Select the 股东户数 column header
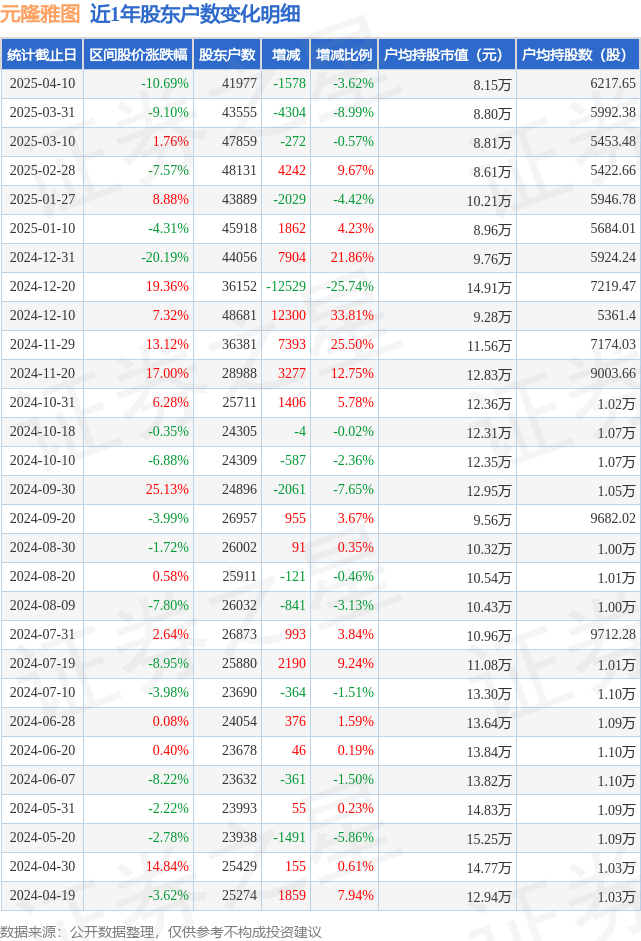The height and width of the screenshot is (941, 641). (x=227, y=55)
